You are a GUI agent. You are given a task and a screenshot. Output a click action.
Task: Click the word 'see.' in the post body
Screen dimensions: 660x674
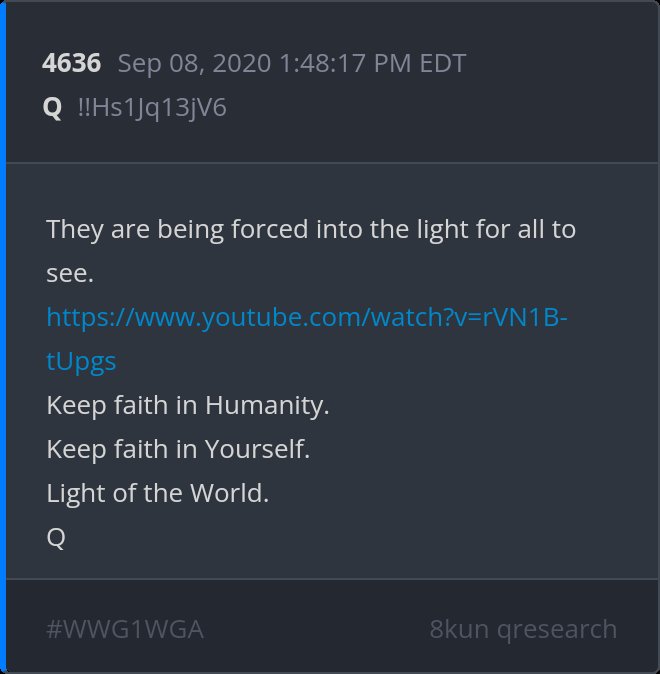point(70,274)
